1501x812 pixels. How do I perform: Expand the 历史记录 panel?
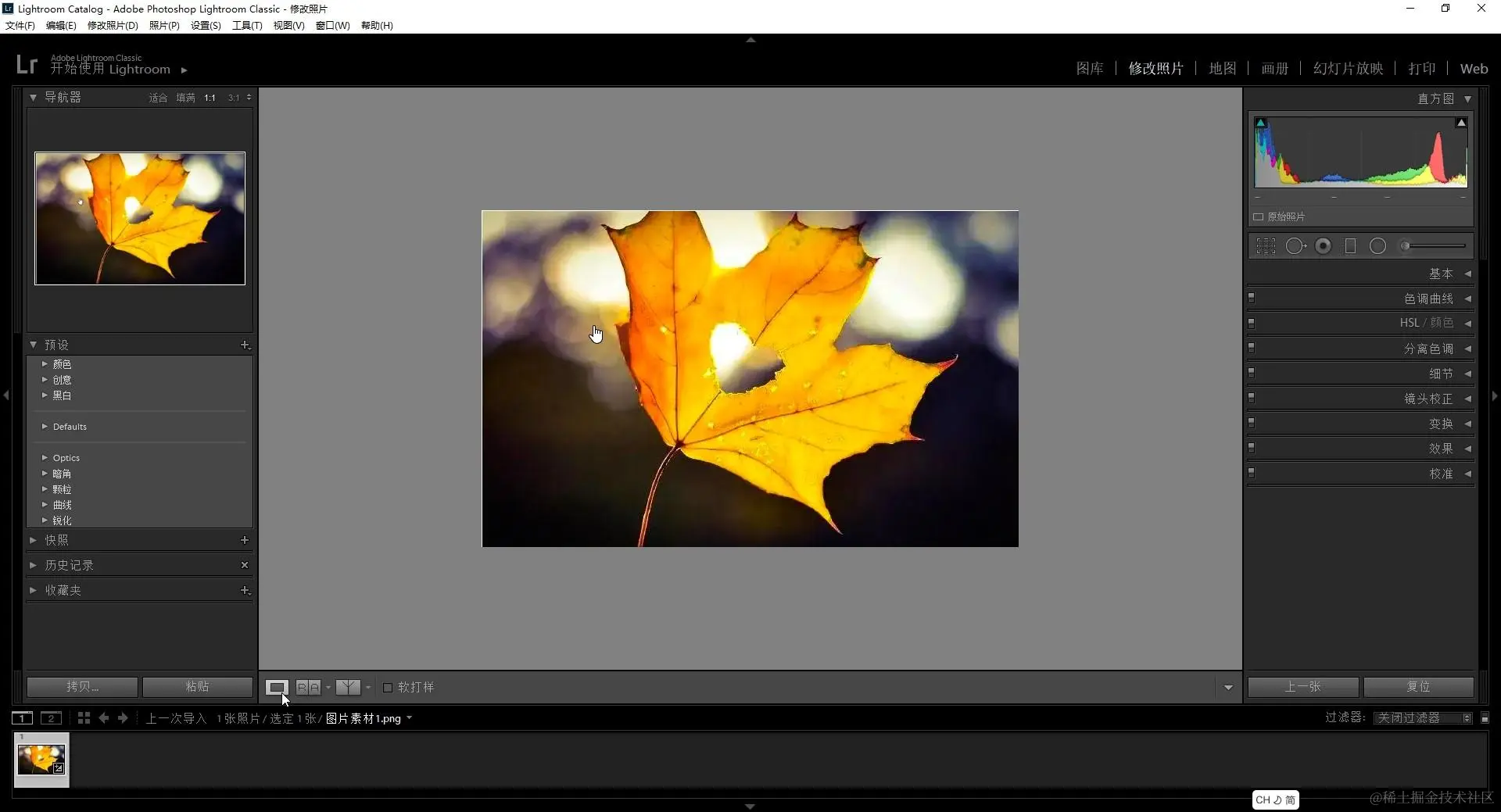point(33,565)
